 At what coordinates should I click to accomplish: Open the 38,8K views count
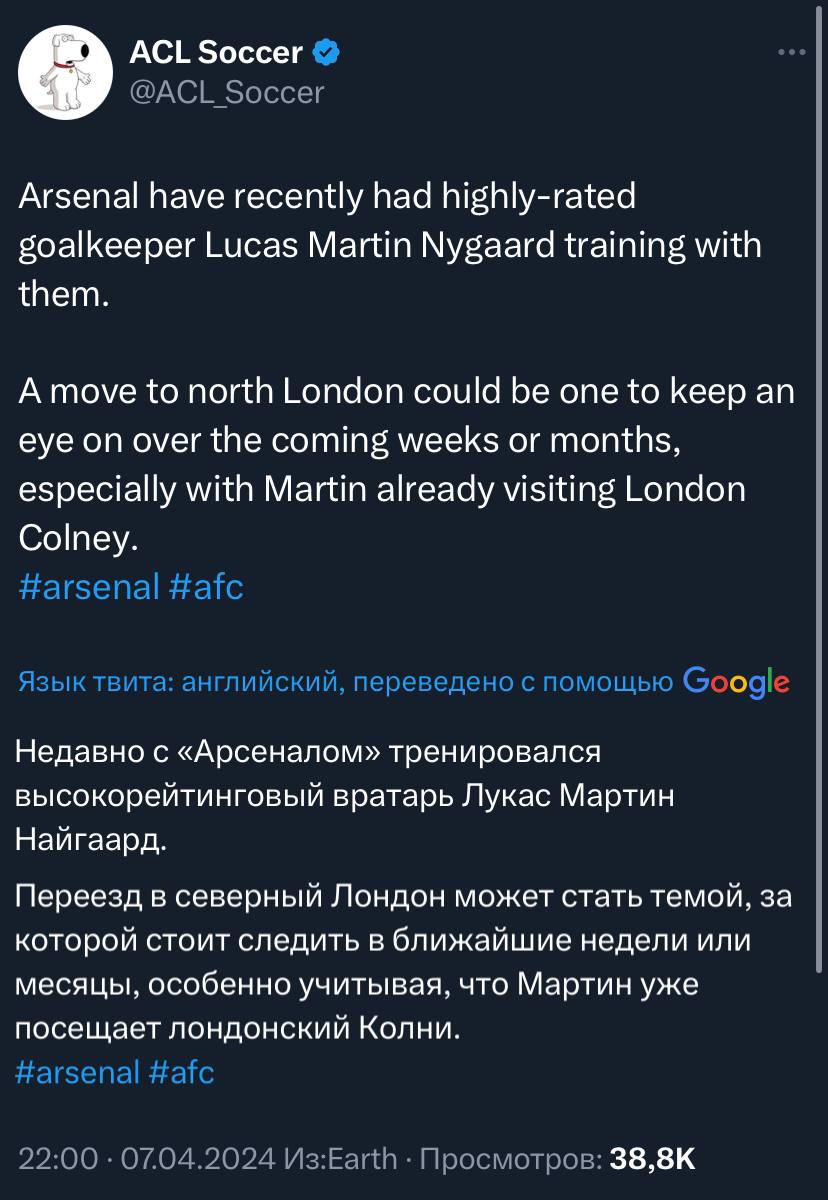click(x=652, y=1159)
